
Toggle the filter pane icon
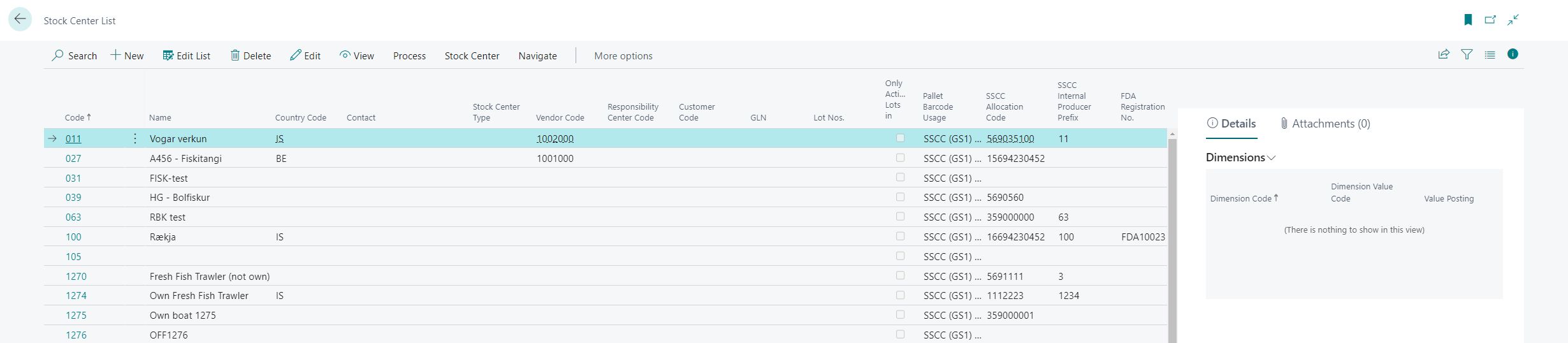pyautogui.click(x=1467, y=55)
